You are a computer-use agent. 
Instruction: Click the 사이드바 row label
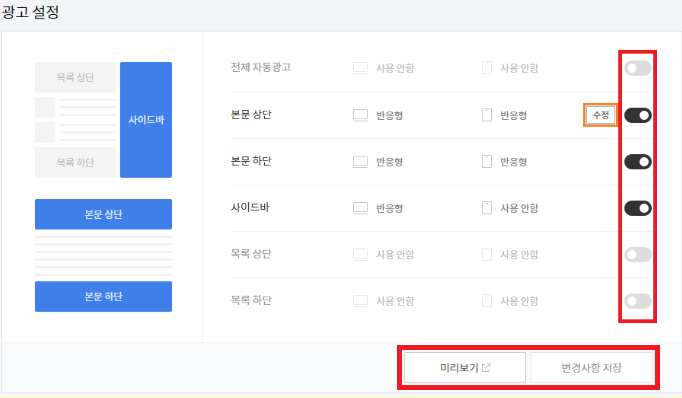click(x=250, y=207)
